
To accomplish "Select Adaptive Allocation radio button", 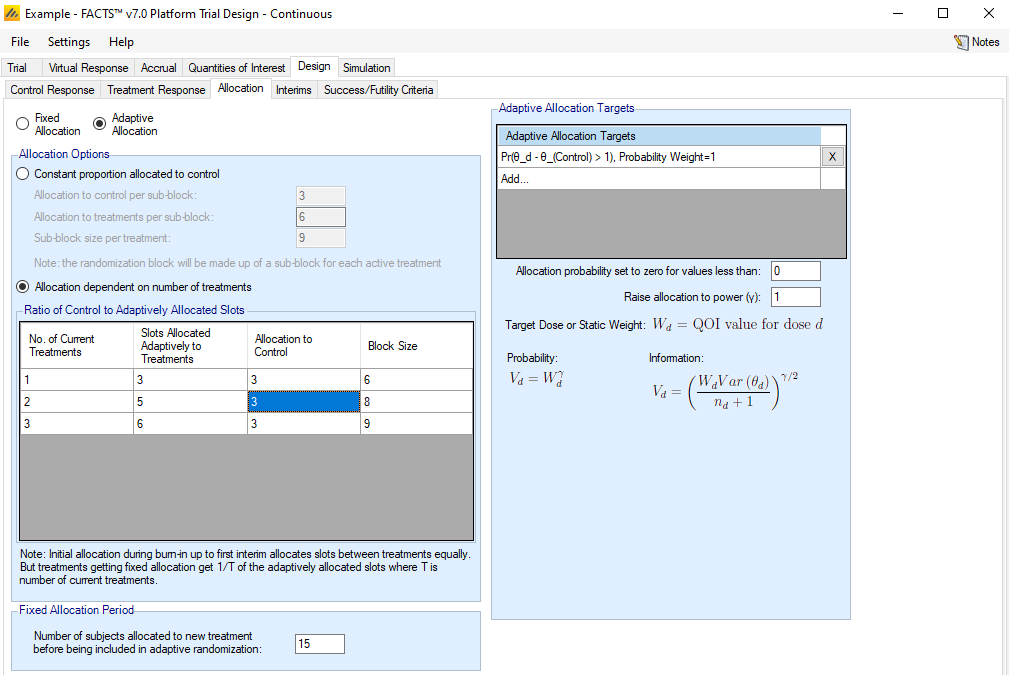I will point(99,124).
